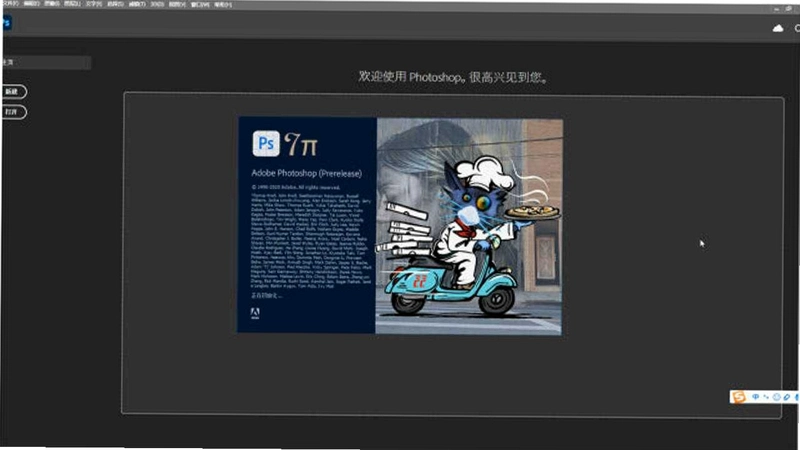This screenshot has height=450, width=800.
Task: Open the 文字 (Type) menu
Action: tap(94, 4)
